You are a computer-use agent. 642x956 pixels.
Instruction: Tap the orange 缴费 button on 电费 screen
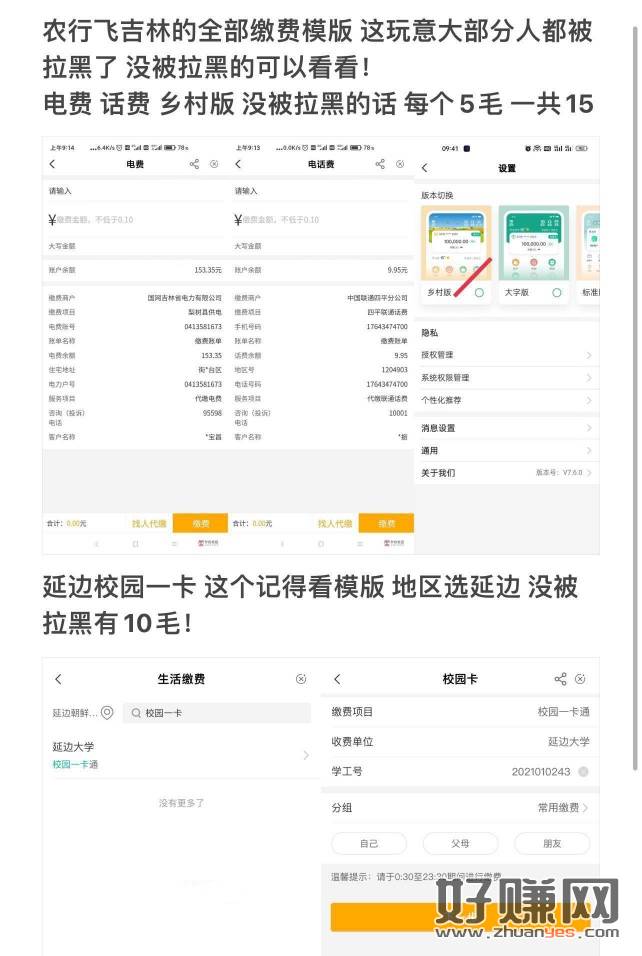pyautogui.click(x=201, y=523)
